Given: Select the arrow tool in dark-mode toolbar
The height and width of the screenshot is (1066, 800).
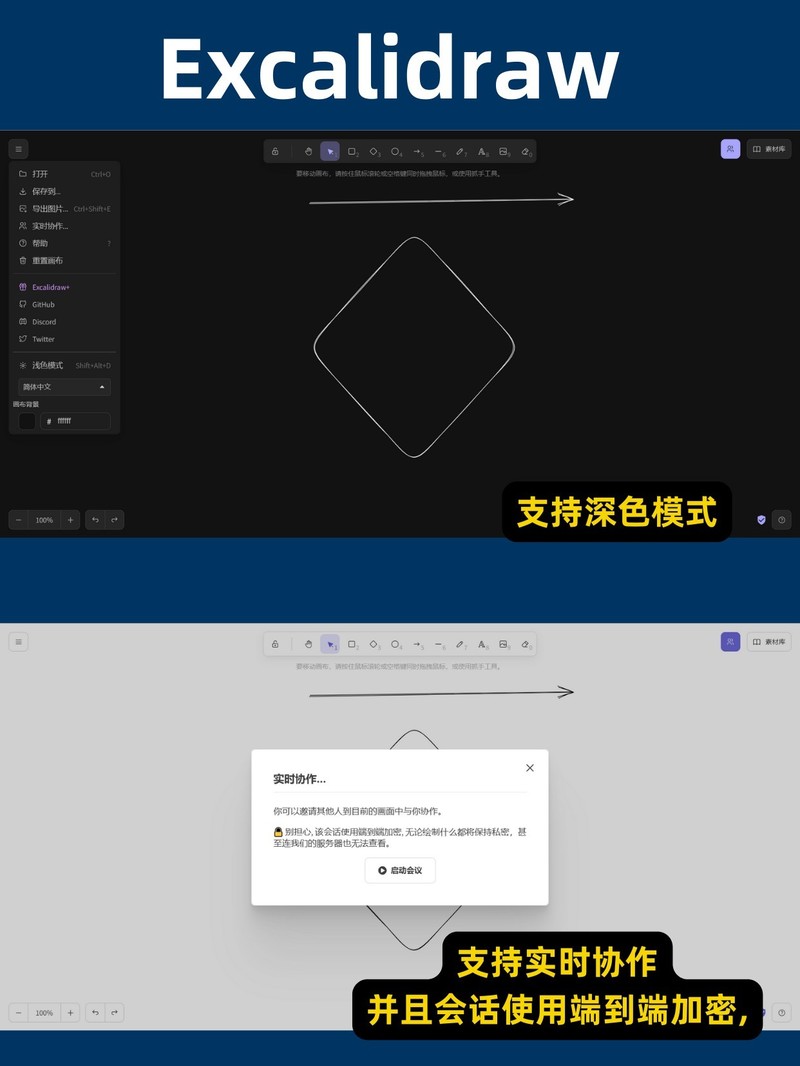Looking at the screenshot, I should 417,151.
